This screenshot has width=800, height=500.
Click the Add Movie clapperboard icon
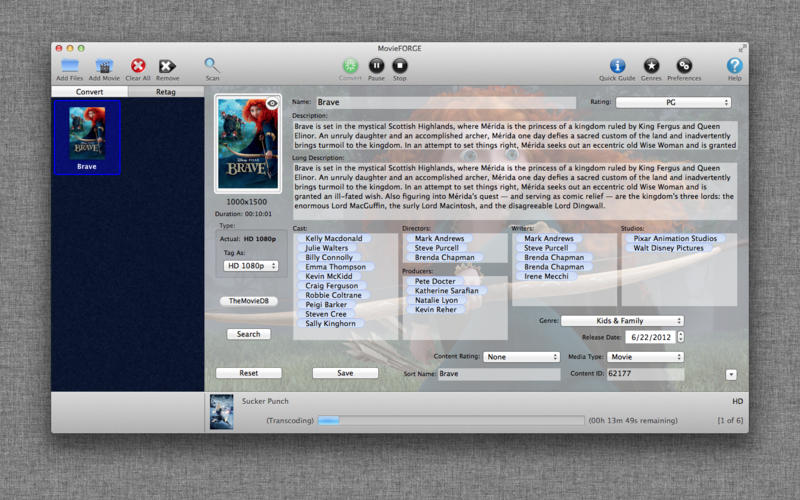click(104, 66)
